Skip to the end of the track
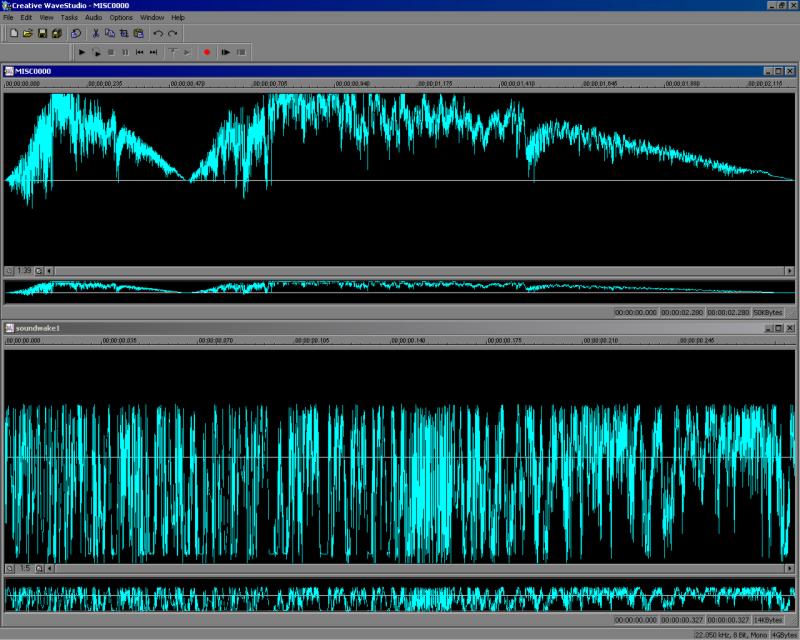The image size is (800, 640). (153, 52)
